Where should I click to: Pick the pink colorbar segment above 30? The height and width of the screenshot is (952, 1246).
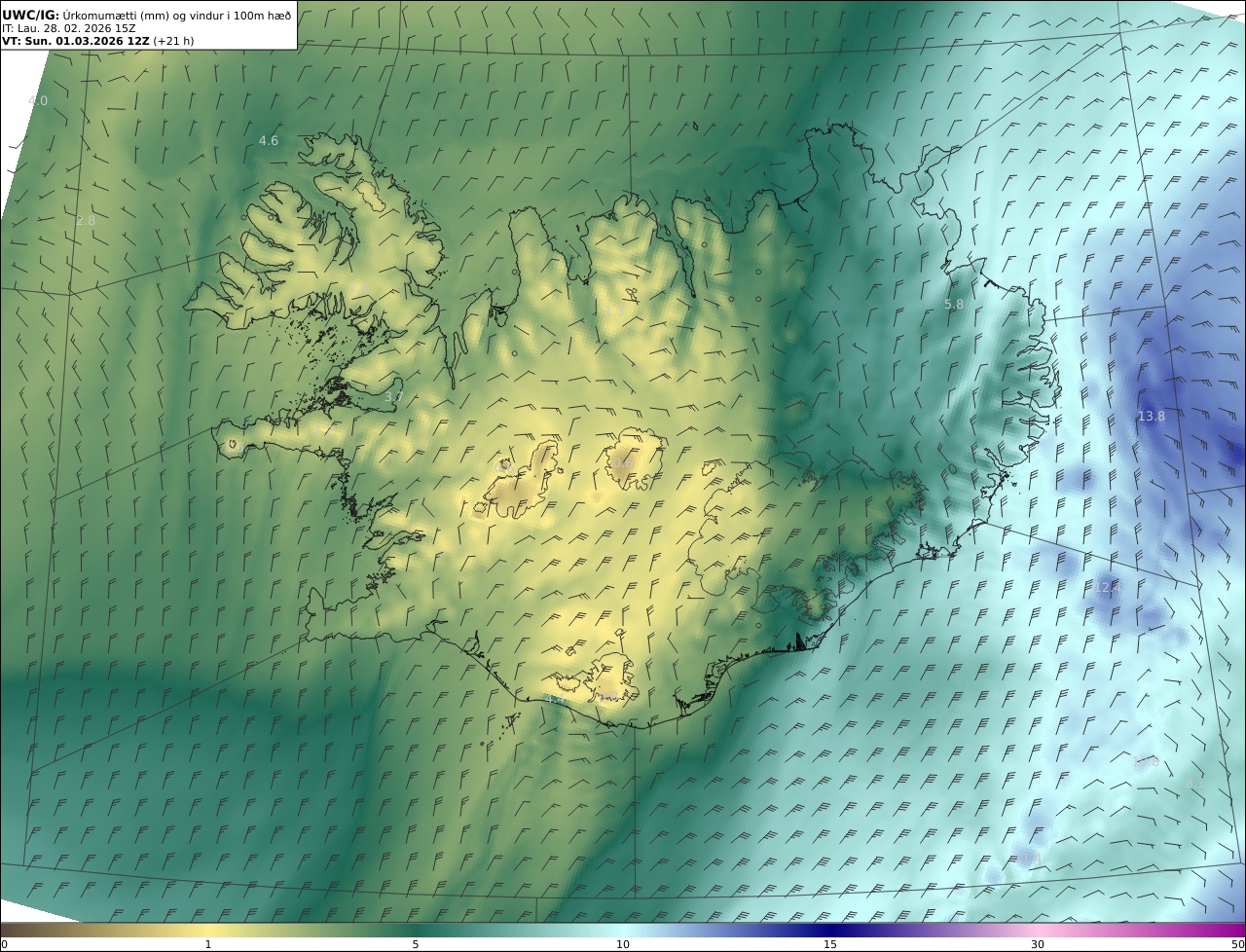[1038, 930]
